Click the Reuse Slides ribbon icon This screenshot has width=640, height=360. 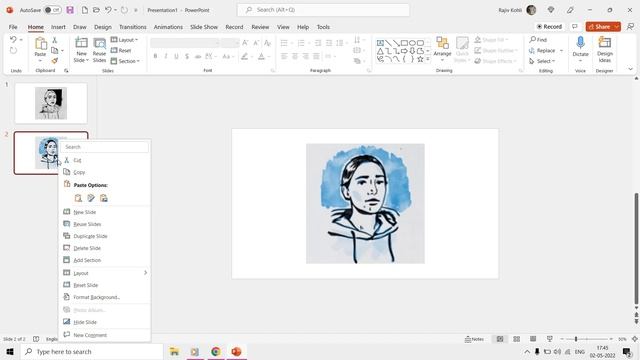[x=99, y=44]
